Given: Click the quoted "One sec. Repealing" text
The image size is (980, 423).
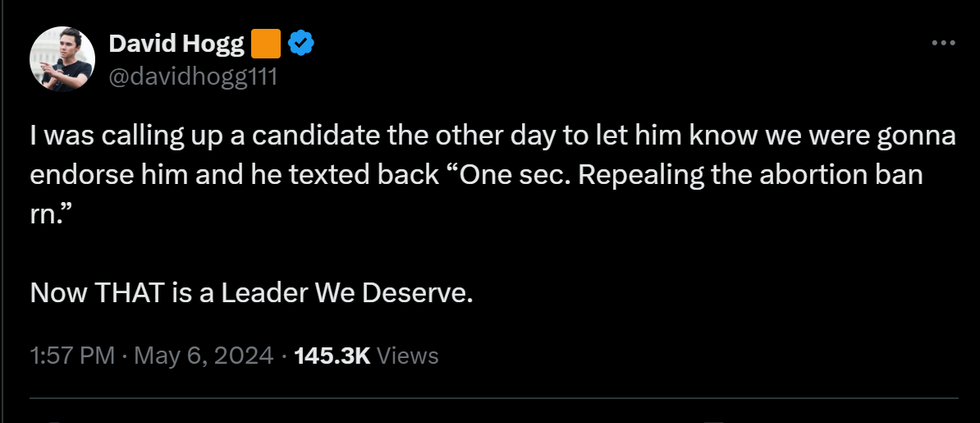Looking at the screenshot, I should 498,173.
